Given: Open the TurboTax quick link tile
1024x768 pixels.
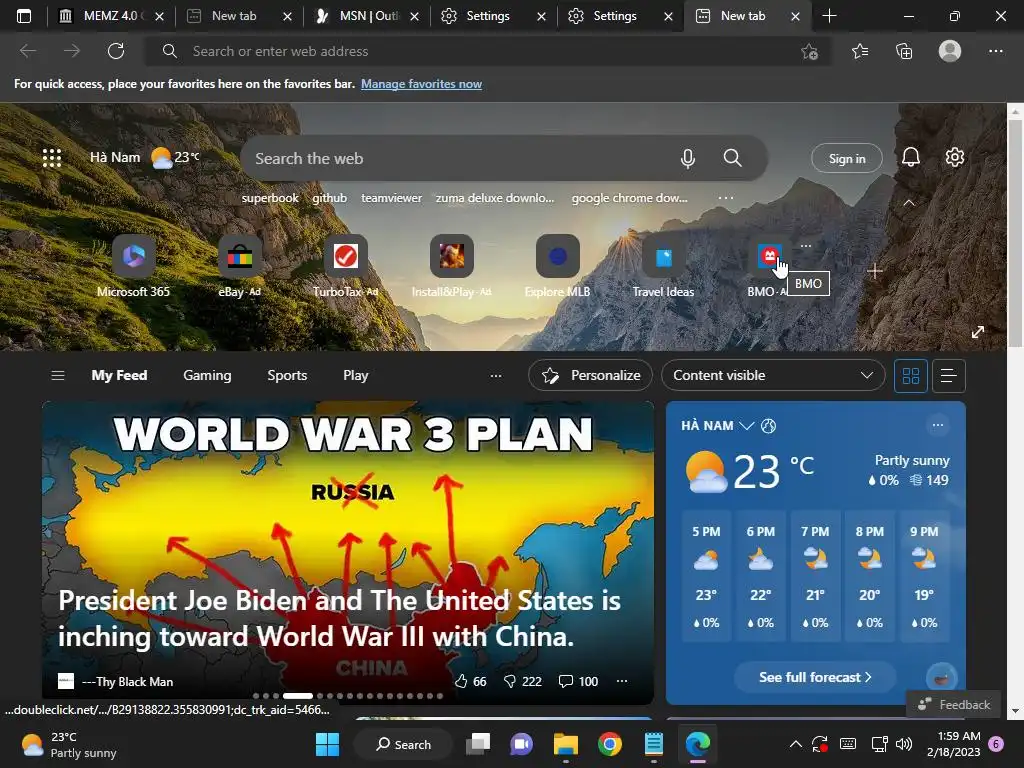Looking at the screenshot, I should click(345, 266).
